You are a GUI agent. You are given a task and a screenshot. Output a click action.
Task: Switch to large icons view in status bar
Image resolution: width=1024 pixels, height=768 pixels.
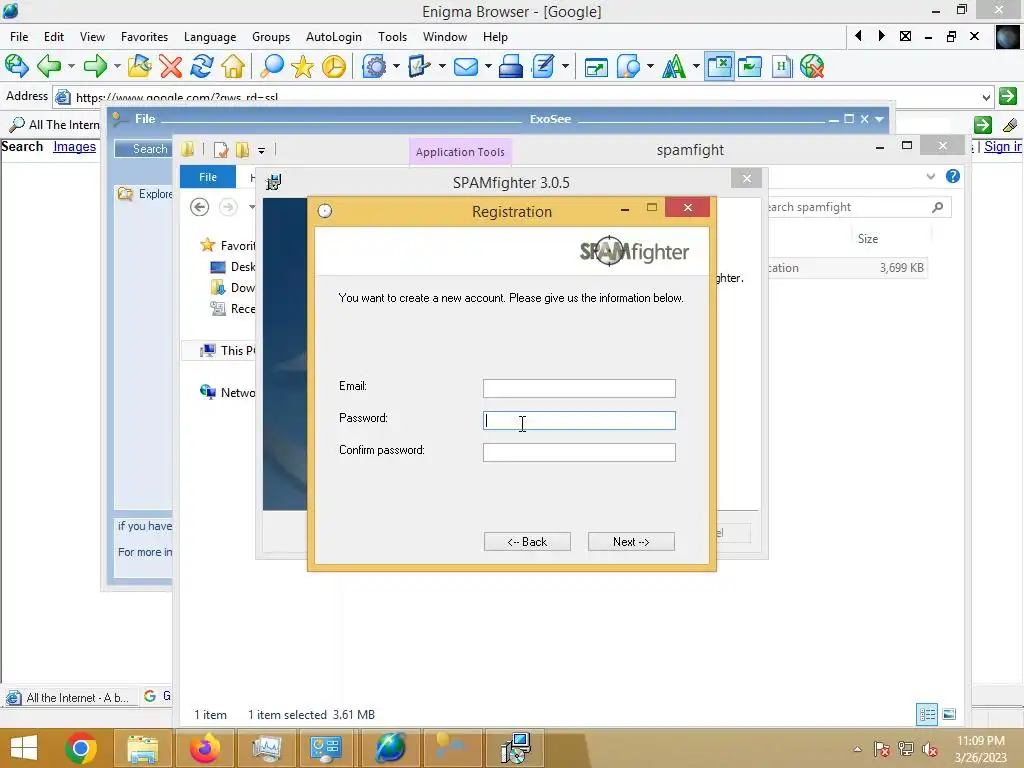coord(950,714)
